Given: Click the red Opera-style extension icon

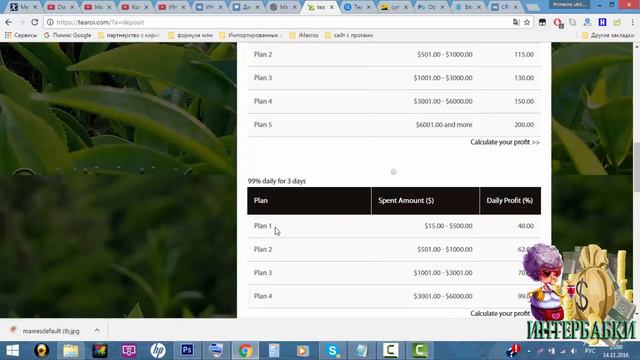Looking at the screenshot, I should coord(558,22).
